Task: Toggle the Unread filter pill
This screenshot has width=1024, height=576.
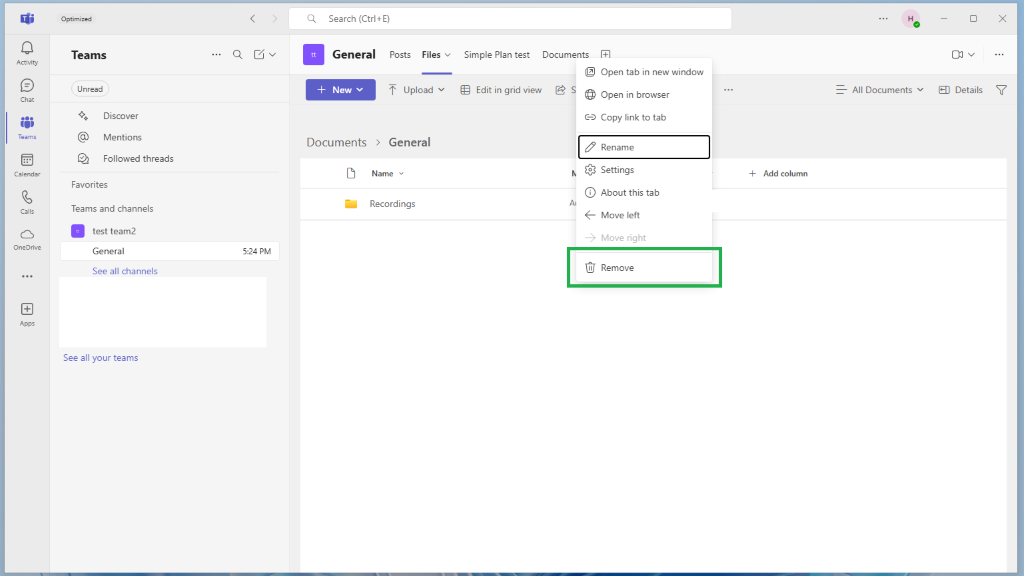Action: click(90, 89)
